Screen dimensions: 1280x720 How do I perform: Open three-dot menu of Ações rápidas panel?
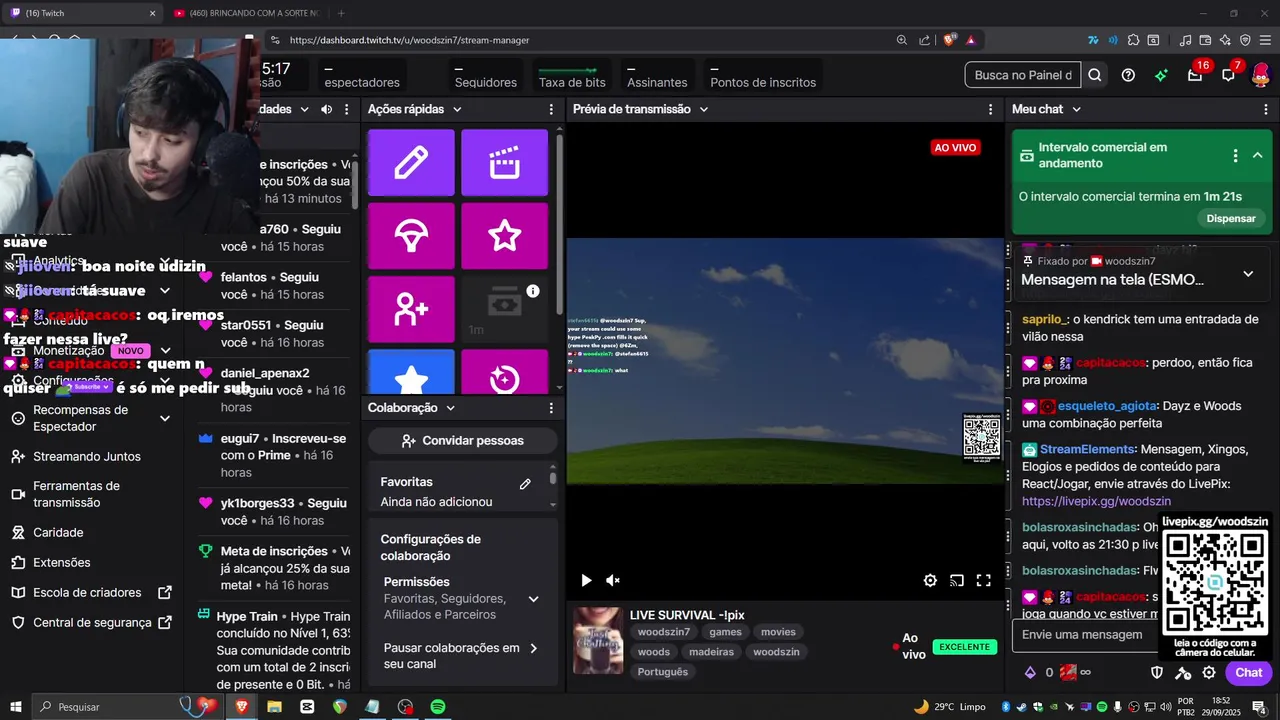pos(551,109)
